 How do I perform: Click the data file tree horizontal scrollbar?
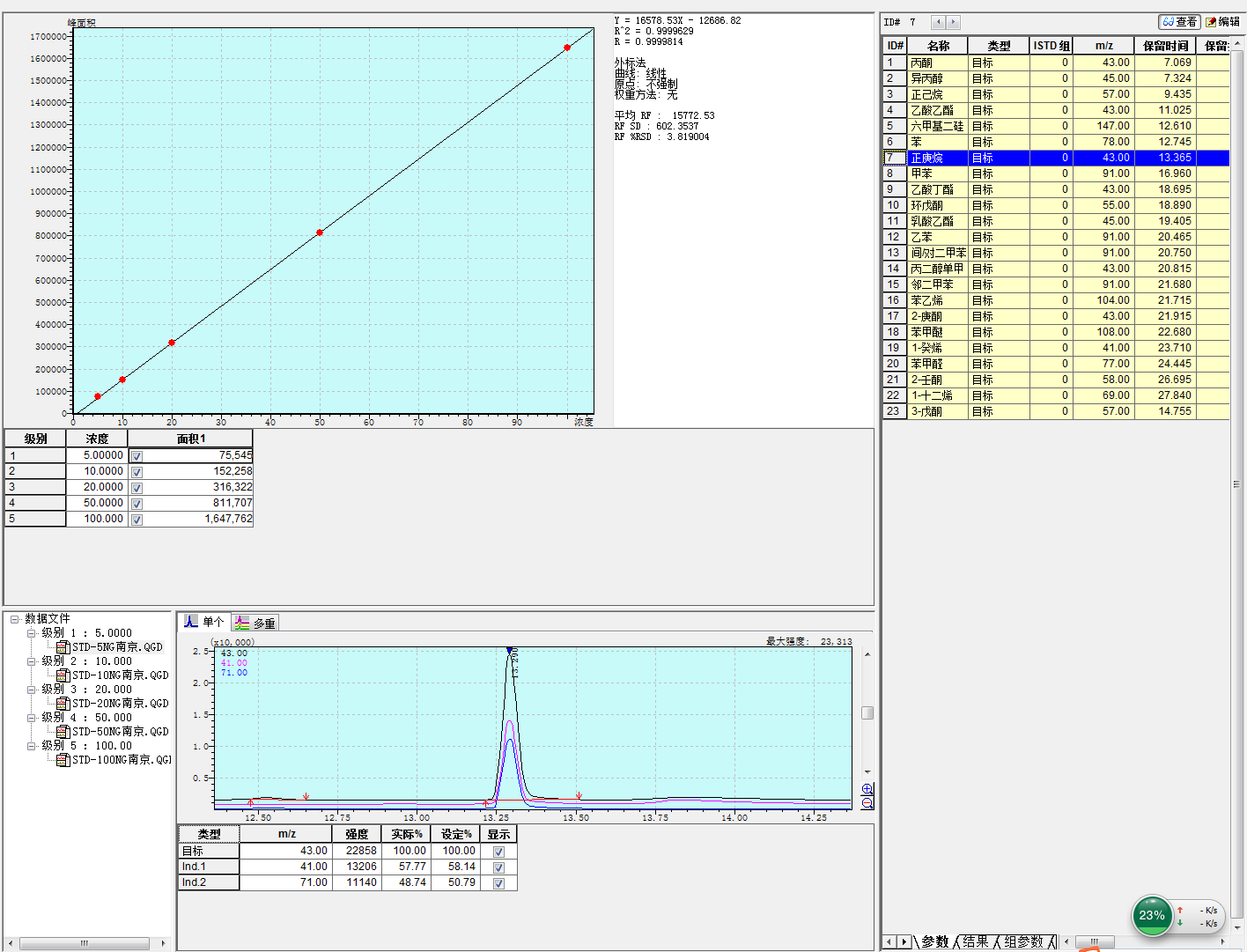85,943
